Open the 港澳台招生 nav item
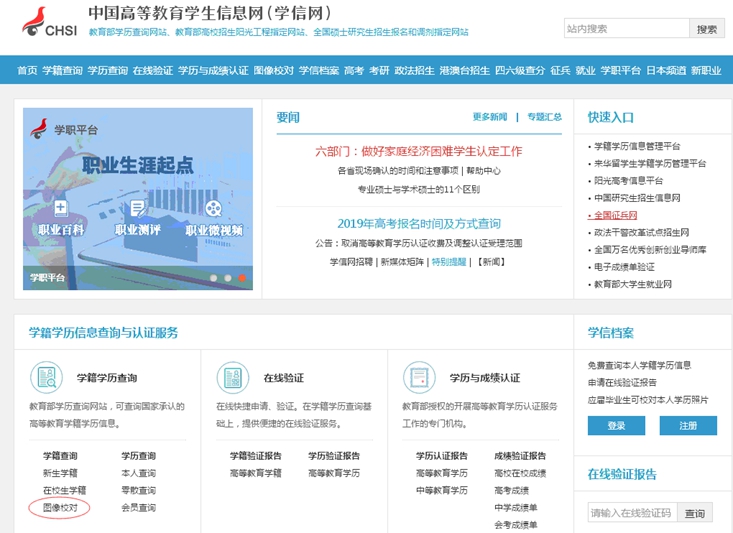733x533 pixels. pyautogui.click(x=465, y=71)
